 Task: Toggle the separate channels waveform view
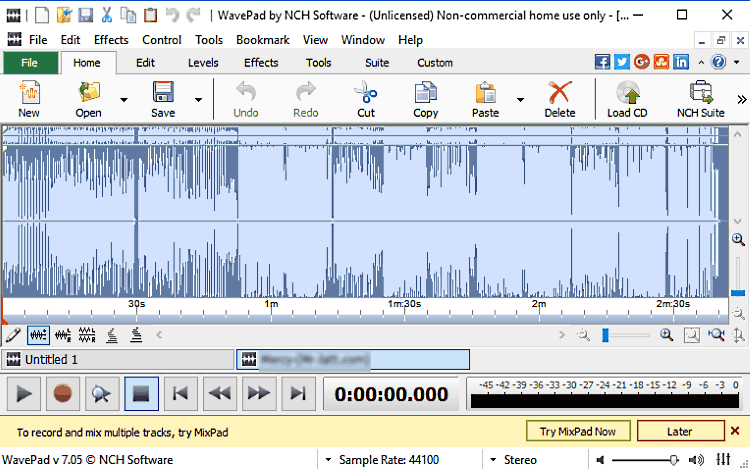tap(63, 335)
